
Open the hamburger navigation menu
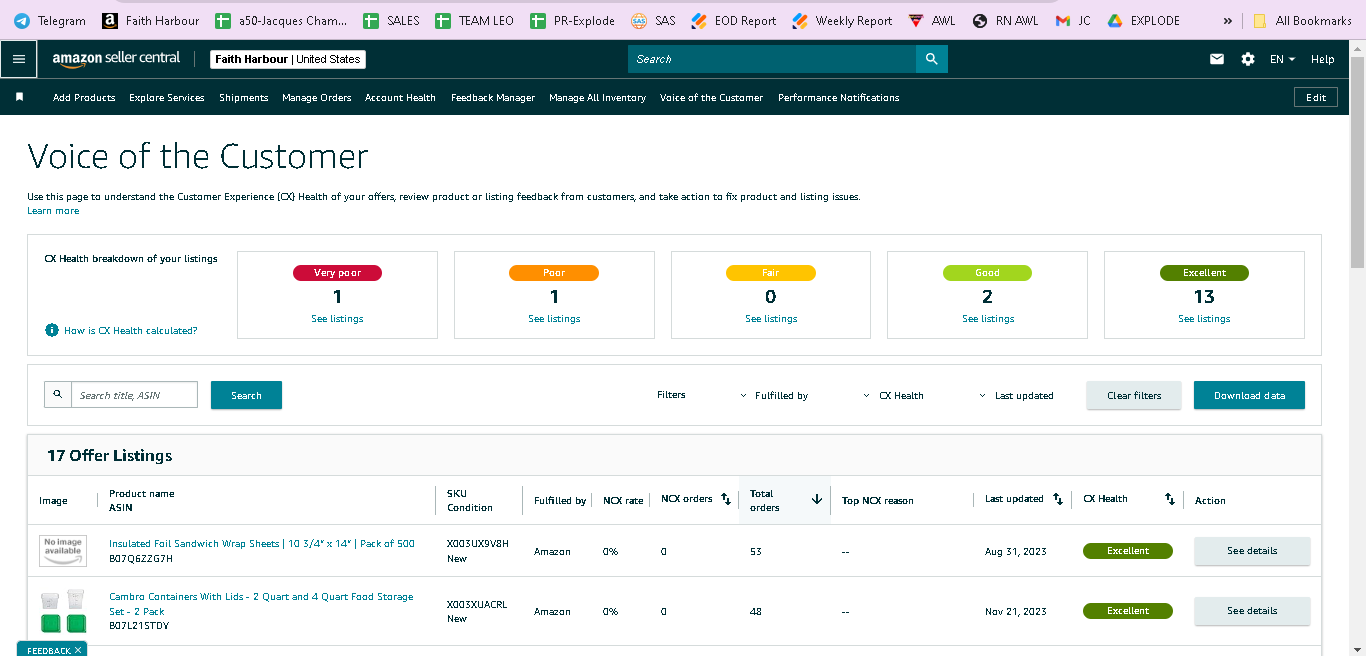pos(18,59)
